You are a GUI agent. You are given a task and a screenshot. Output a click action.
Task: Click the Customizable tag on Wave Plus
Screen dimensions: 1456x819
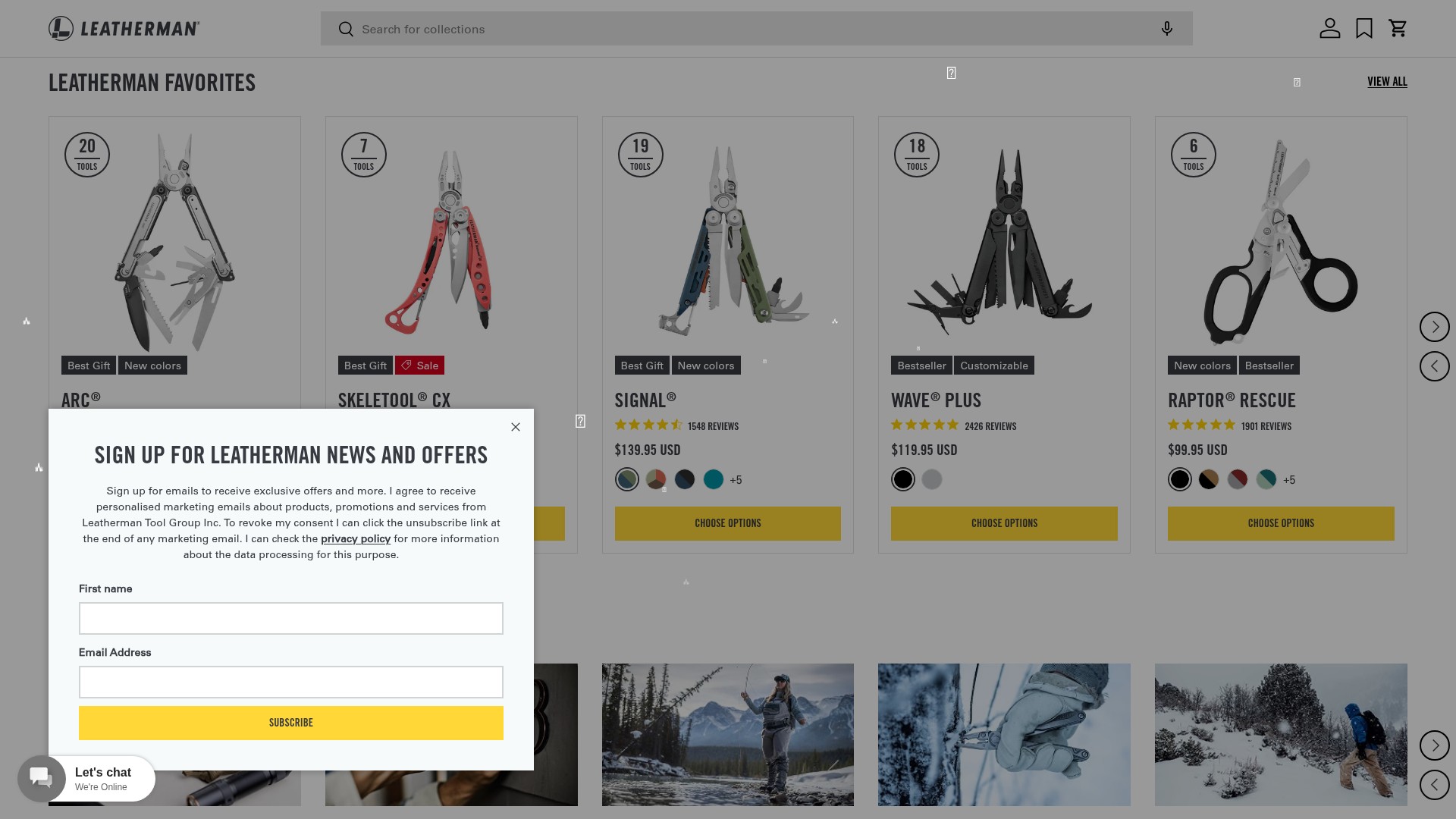[x=994, y=366]
